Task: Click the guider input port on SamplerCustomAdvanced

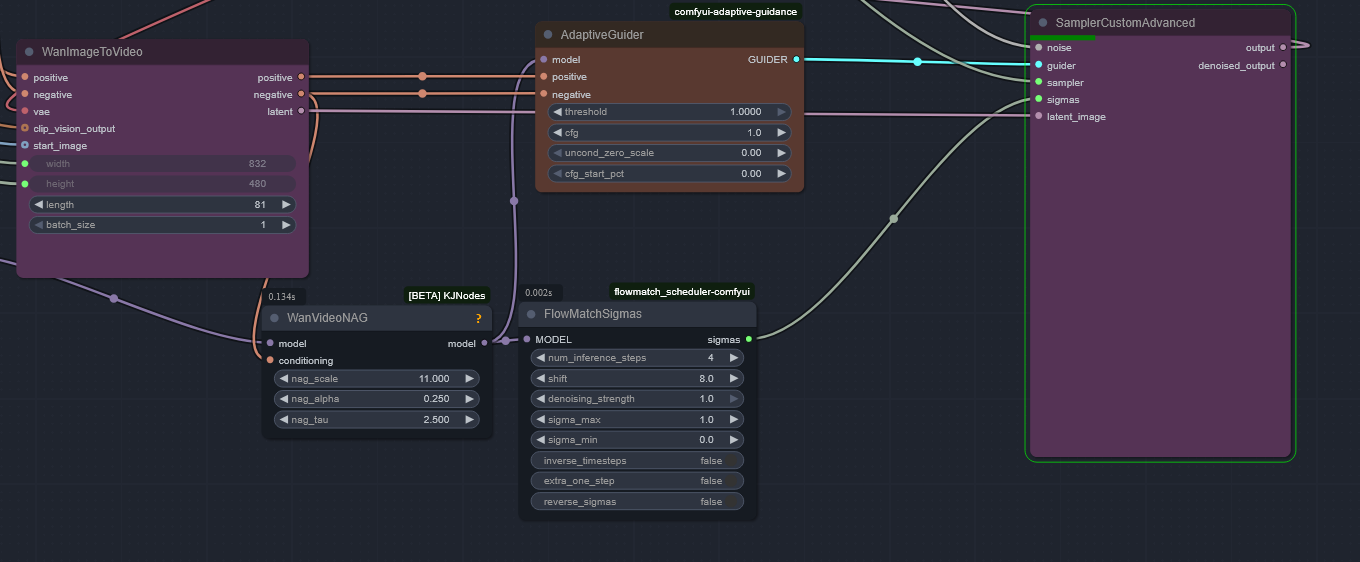Action: (x=1039, y=65)
